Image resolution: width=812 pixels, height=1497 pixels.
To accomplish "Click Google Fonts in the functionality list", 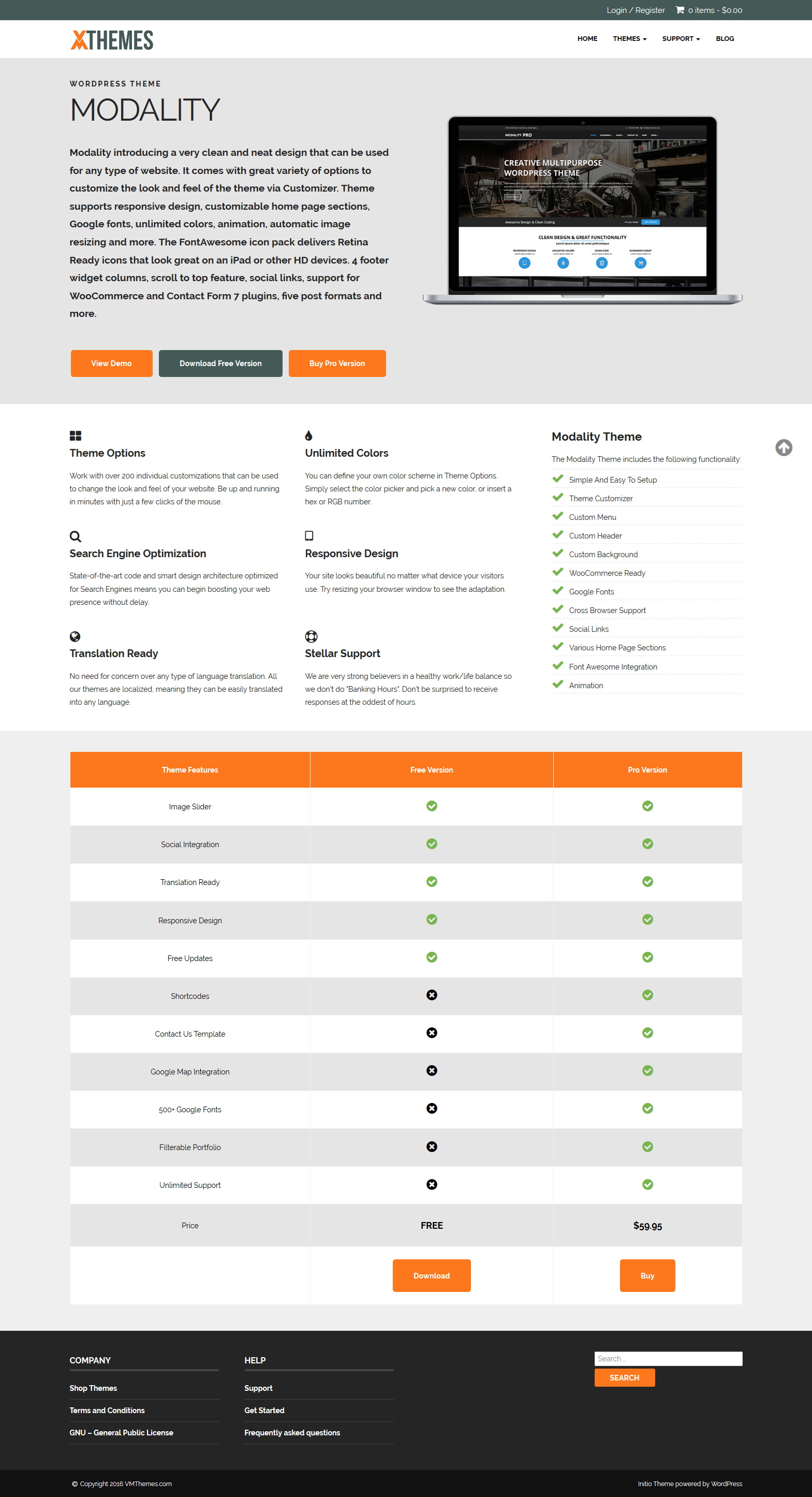I will coord(592,591).
